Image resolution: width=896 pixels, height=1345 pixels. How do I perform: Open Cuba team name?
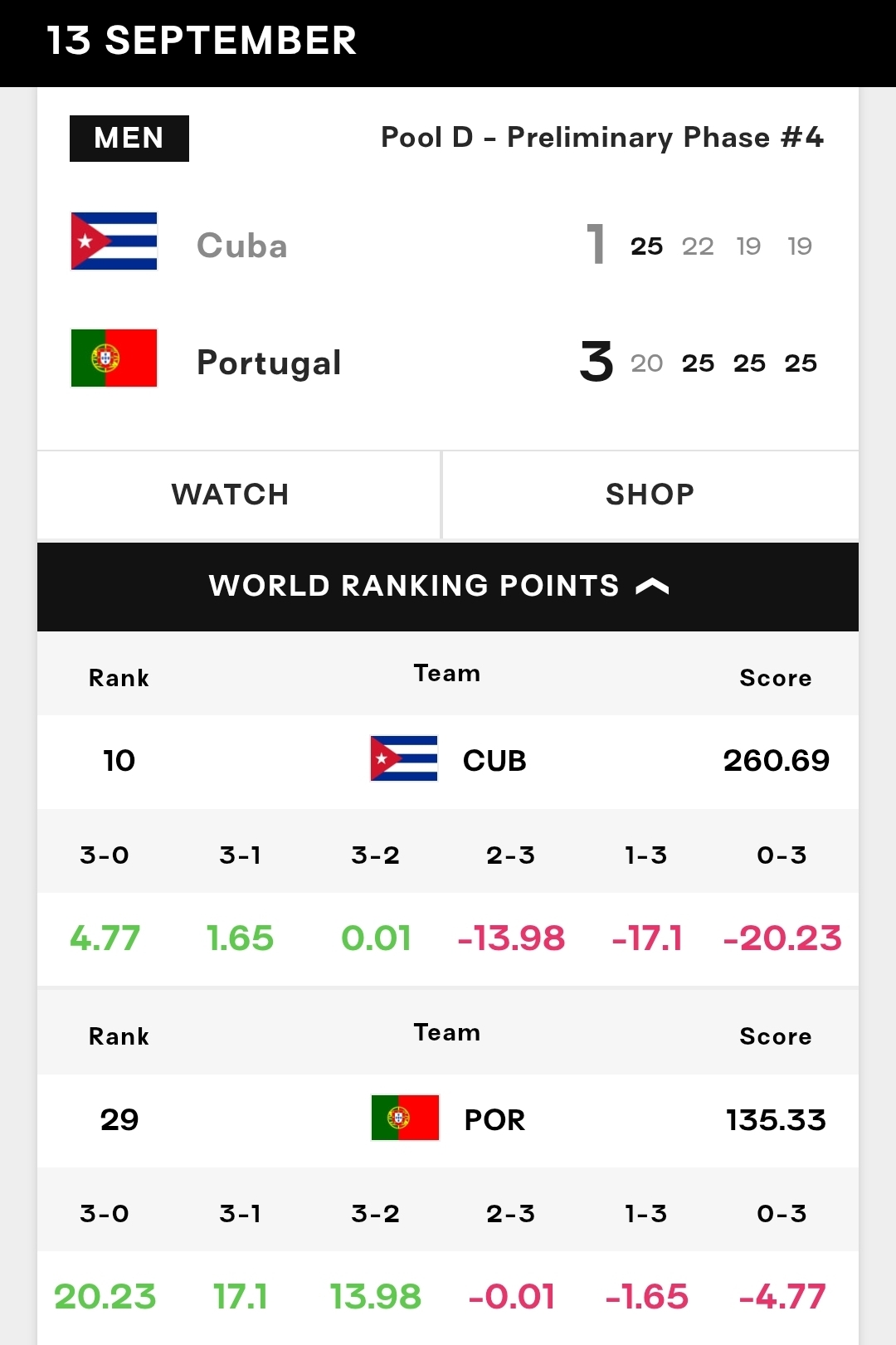tap(242, 246)
